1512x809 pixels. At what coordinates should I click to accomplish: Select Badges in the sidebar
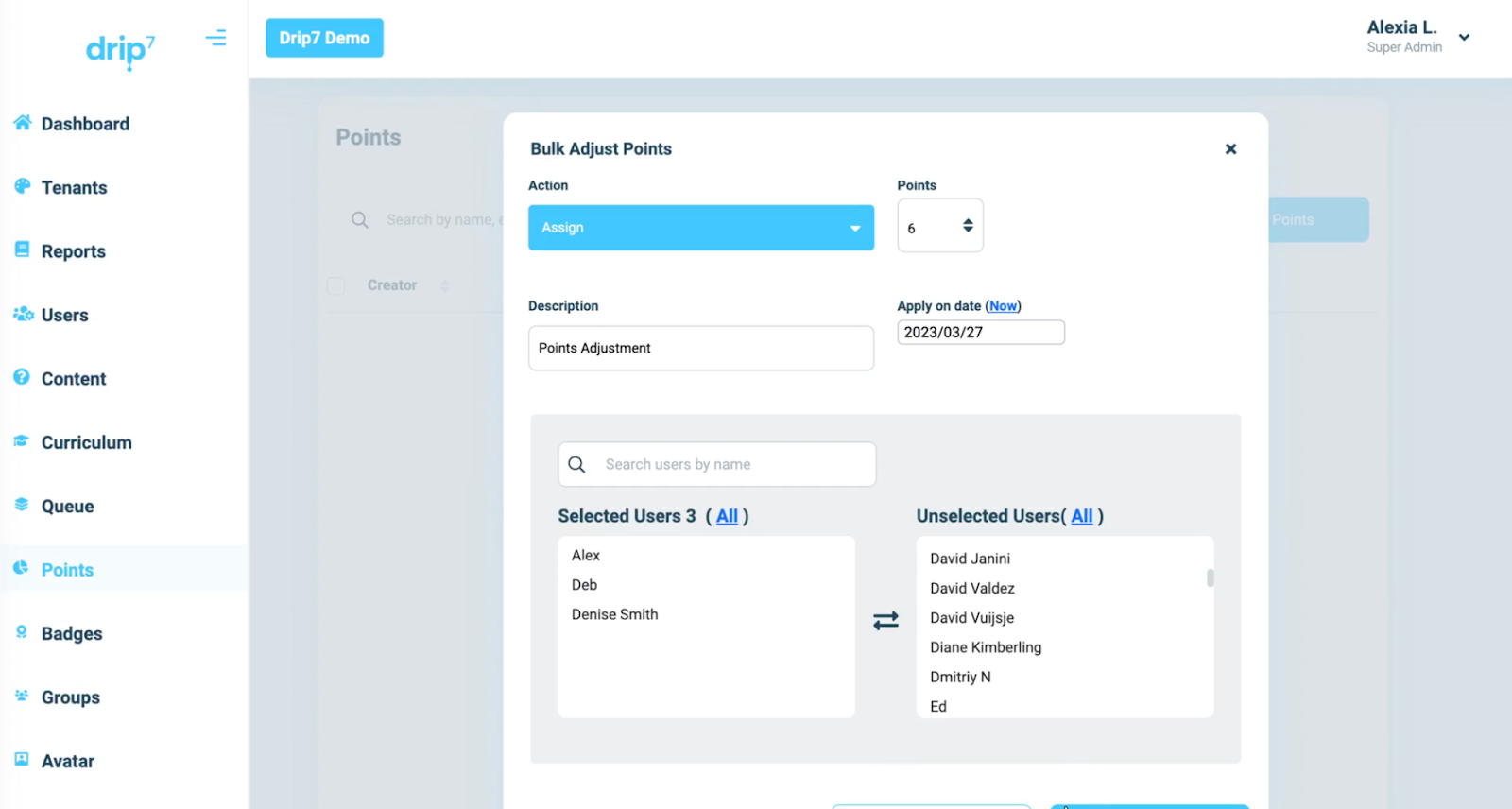[72, 633]
